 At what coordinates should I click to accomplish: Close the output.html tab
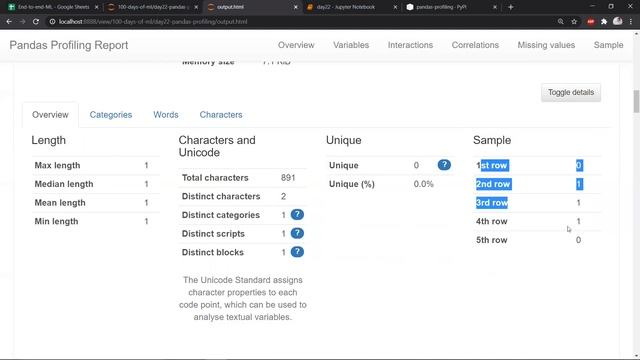pos(296,7)
